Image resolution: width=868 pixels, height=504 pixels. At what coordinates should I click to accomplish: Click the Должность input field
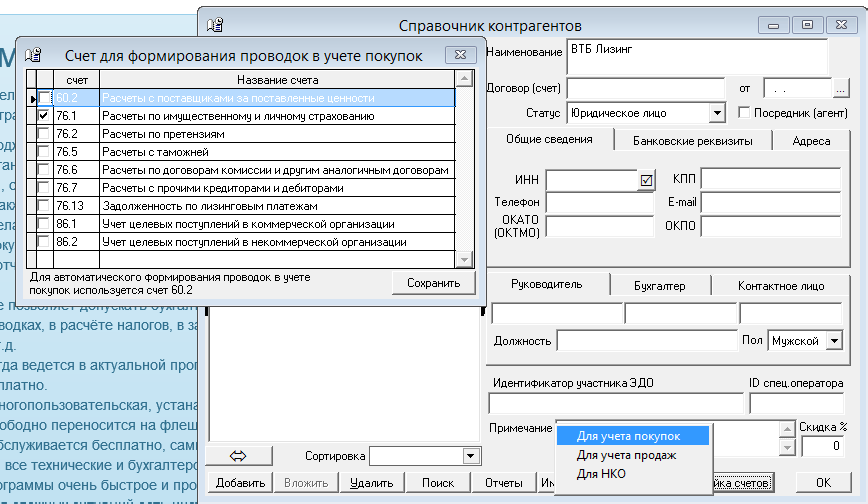[x=647, y=341]
